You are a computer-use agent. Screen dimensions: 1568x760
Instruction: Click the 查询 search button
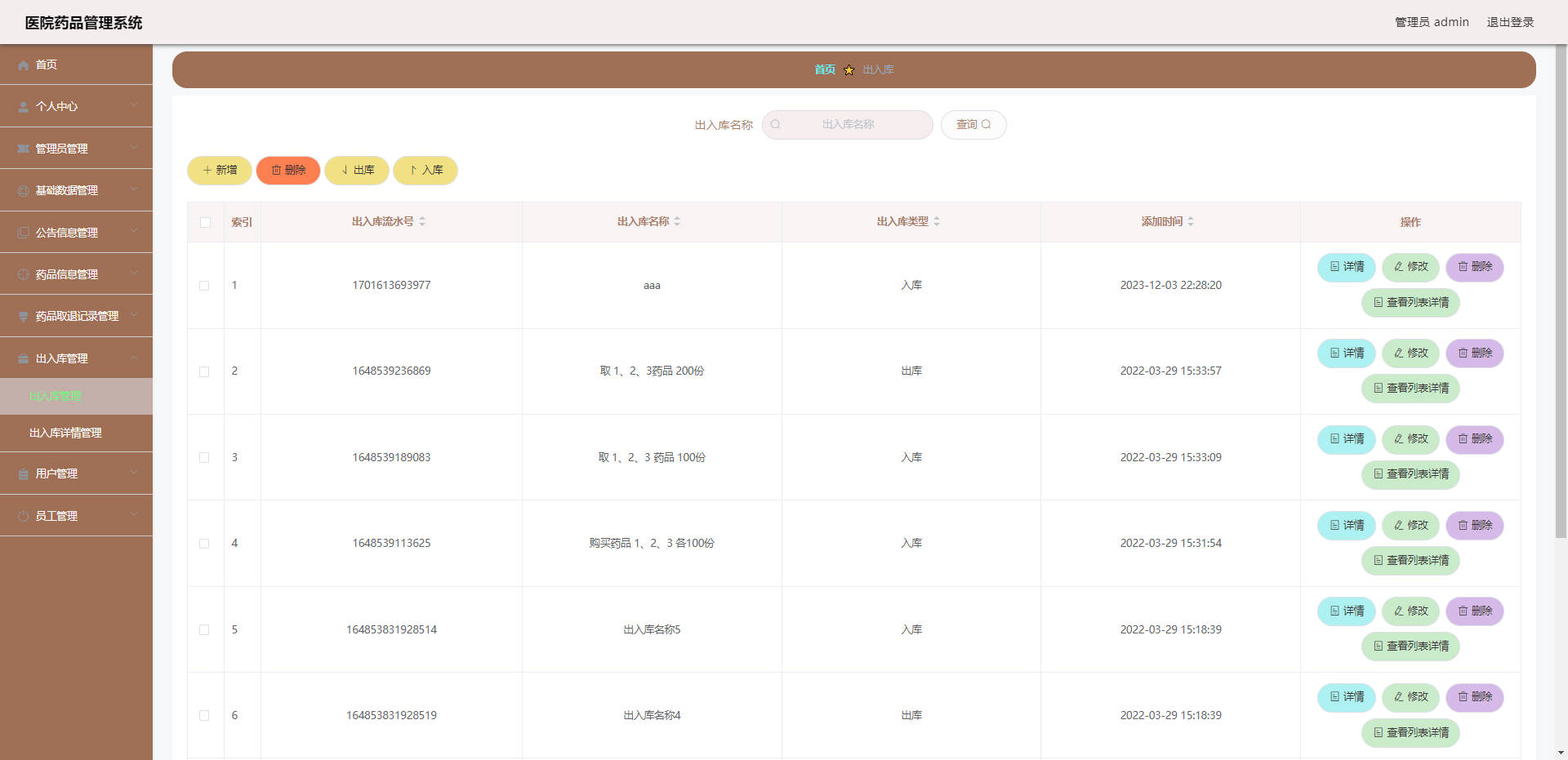coord(973,125)
